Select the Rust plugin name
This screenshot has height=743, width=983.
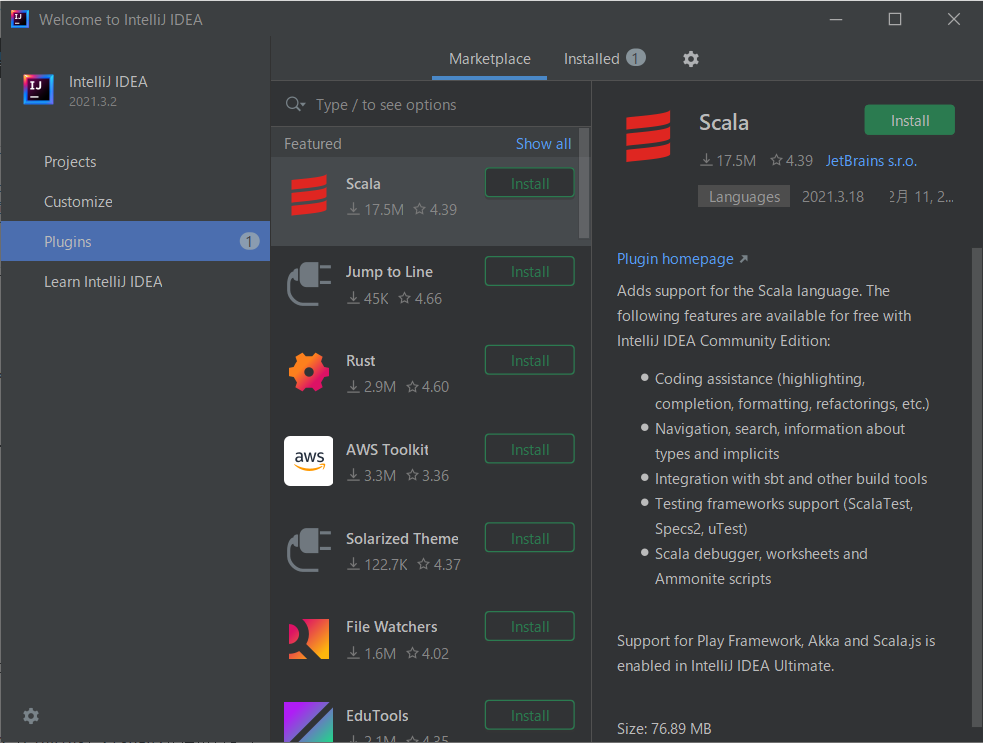pos(360,361)
